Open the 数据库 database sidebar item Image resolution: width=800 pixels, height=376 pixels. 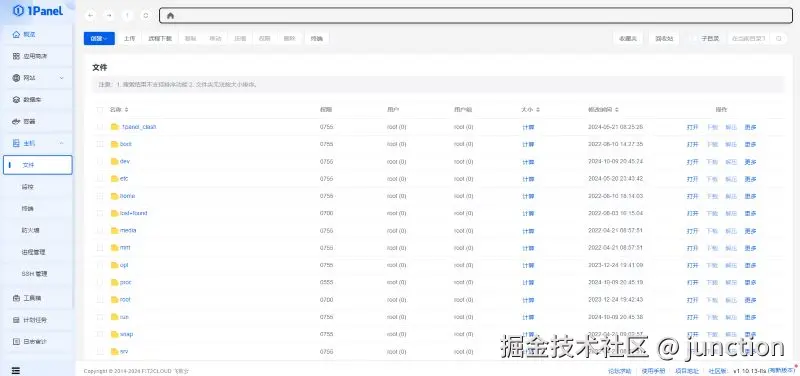(x=38, y=99)
